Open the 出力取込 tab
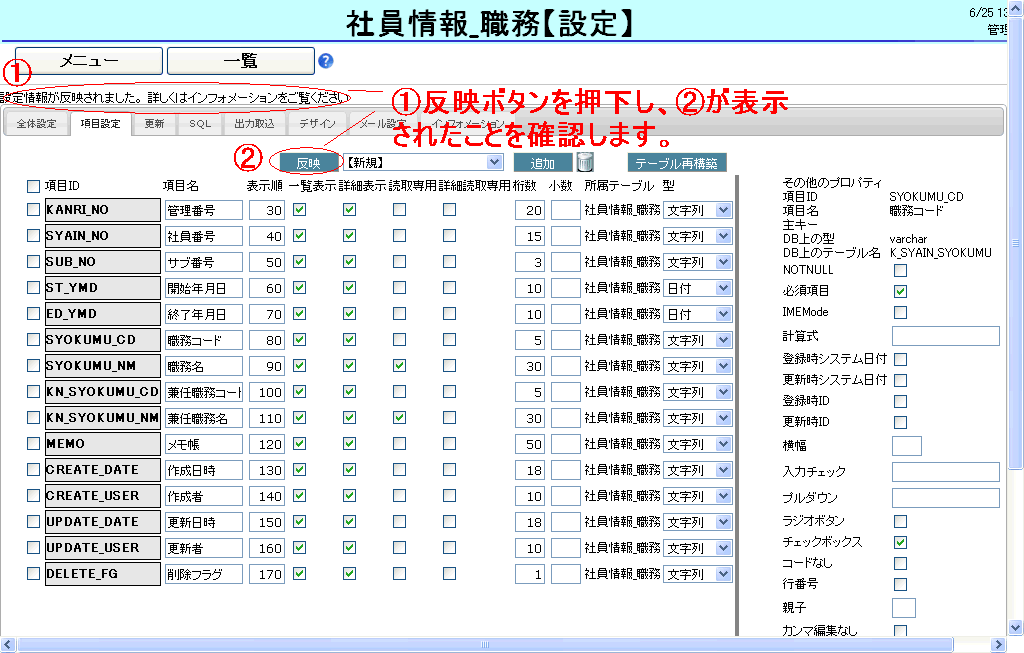Image resolution: width=1024 pixels, height=653 pixels. point(254,124)
